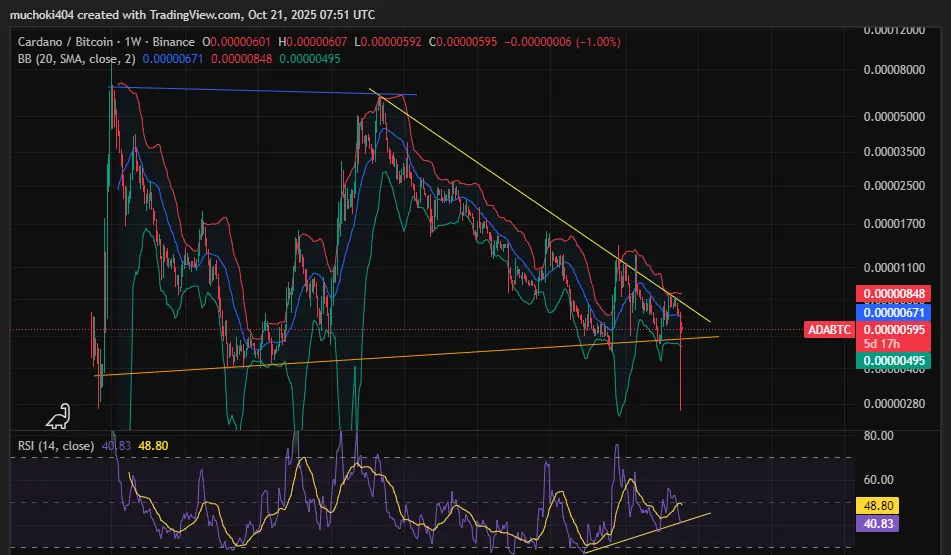
Task: Click the yellow 48.80 RSI scale tag
Action: coord(878,505)
